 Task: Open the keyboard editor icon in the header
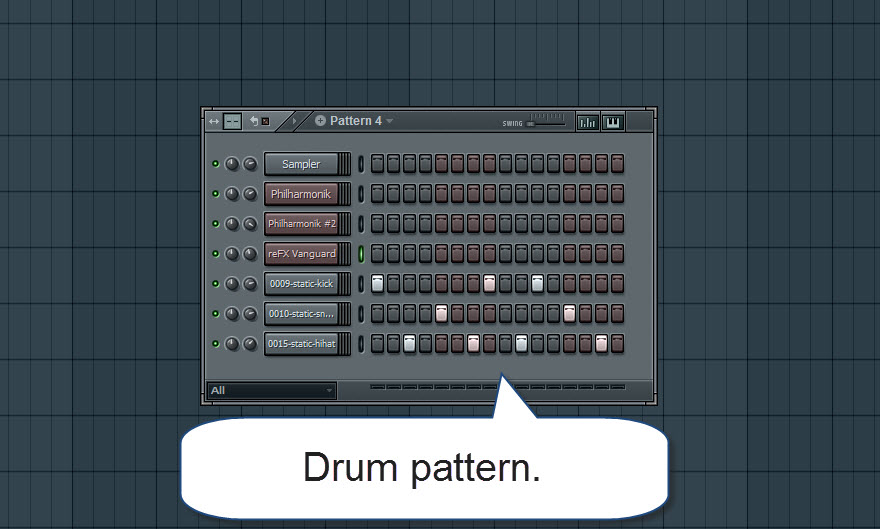pyautogui.click(x=613, y=122)
